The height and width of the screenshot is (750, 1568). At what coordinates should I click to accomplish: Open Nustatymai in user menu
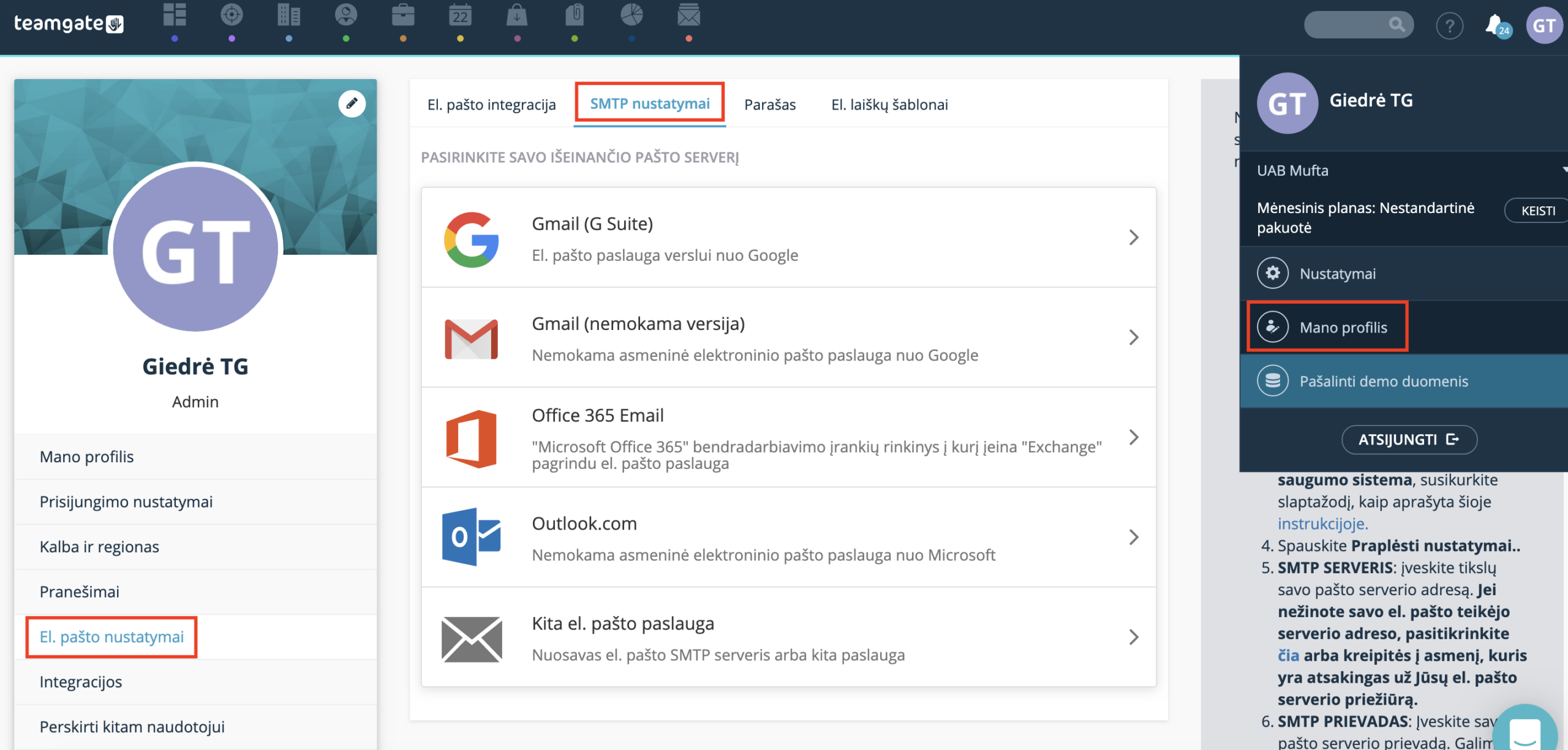pos(1404,273)
